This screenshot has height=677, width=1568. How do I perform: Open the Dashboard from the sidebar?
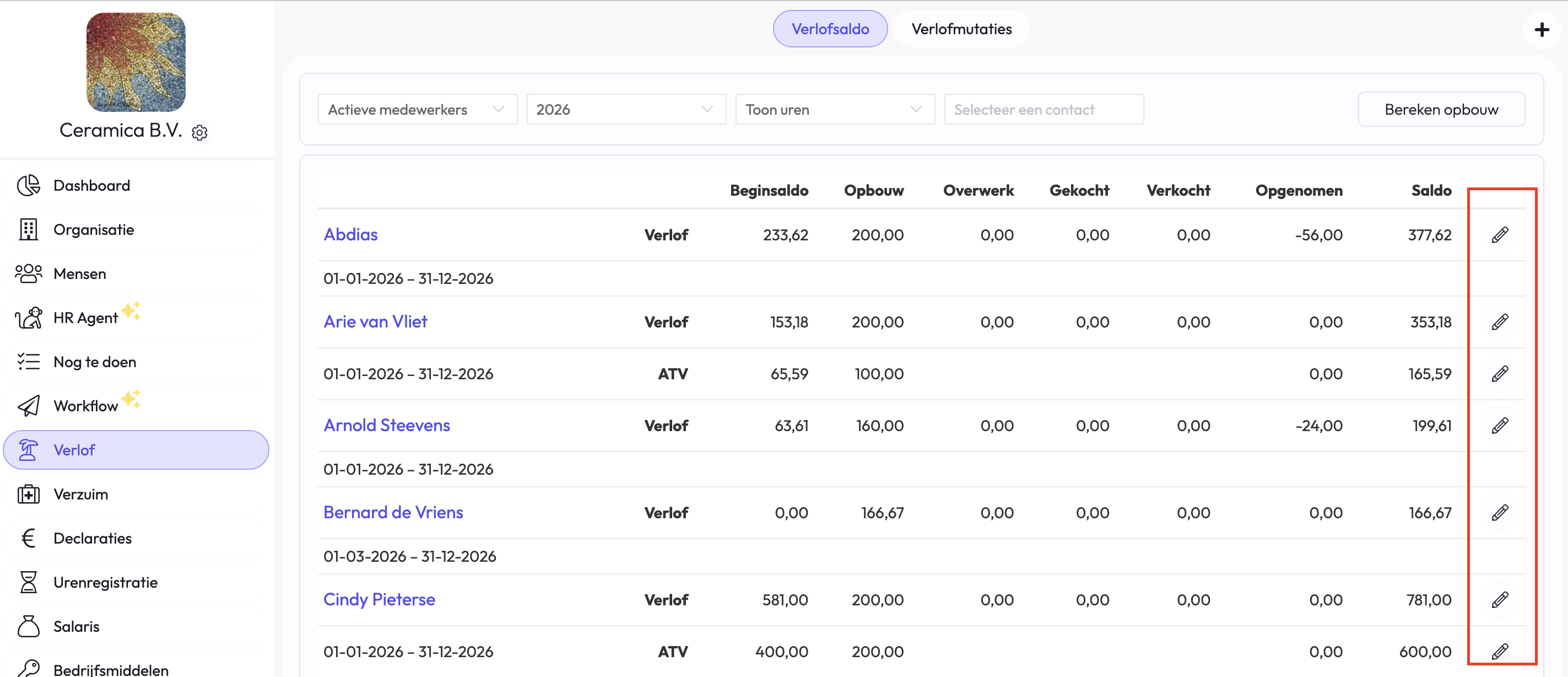point(91,185)
